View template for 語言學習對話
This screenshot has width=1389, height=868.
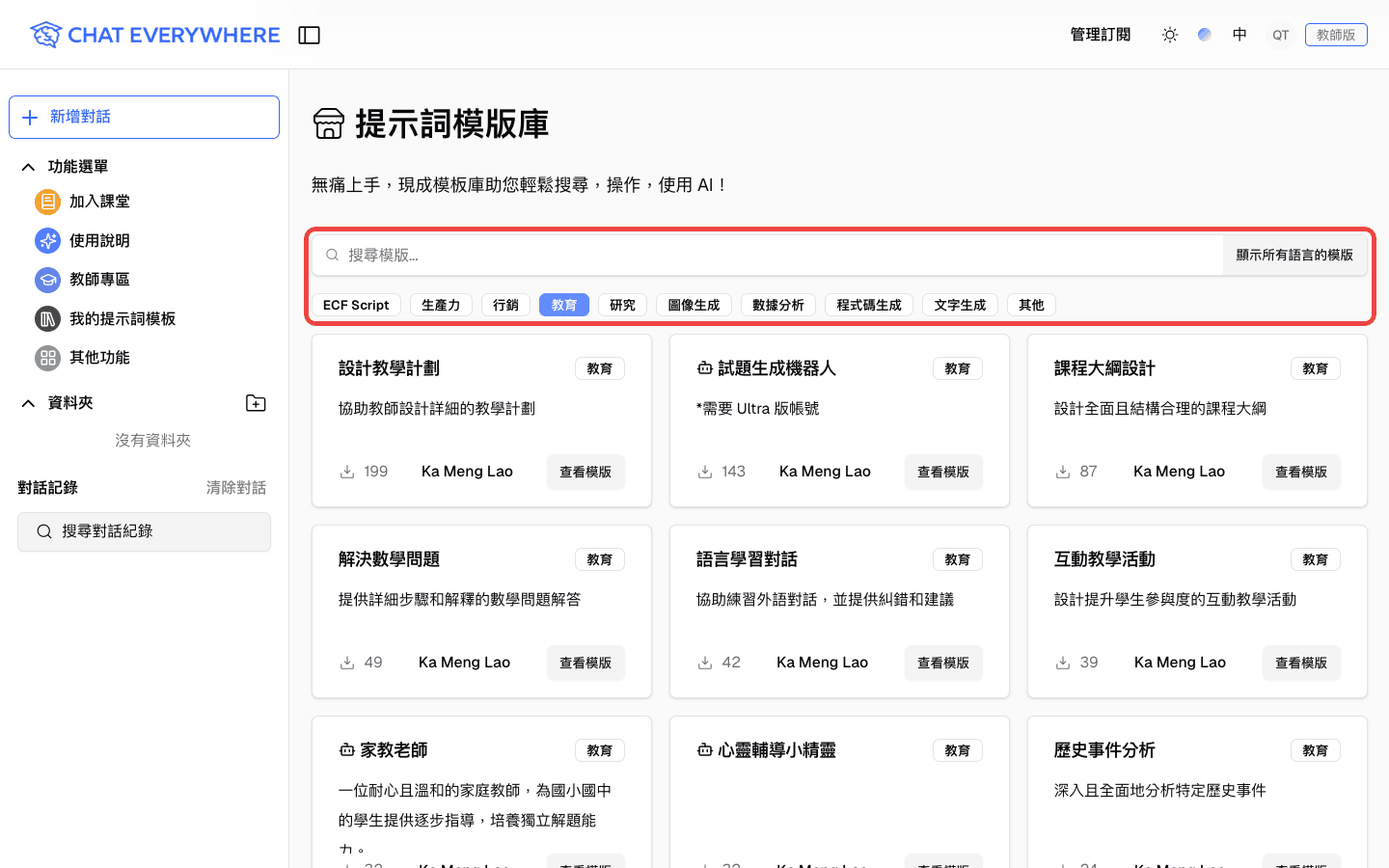click(x=943, y=663)
